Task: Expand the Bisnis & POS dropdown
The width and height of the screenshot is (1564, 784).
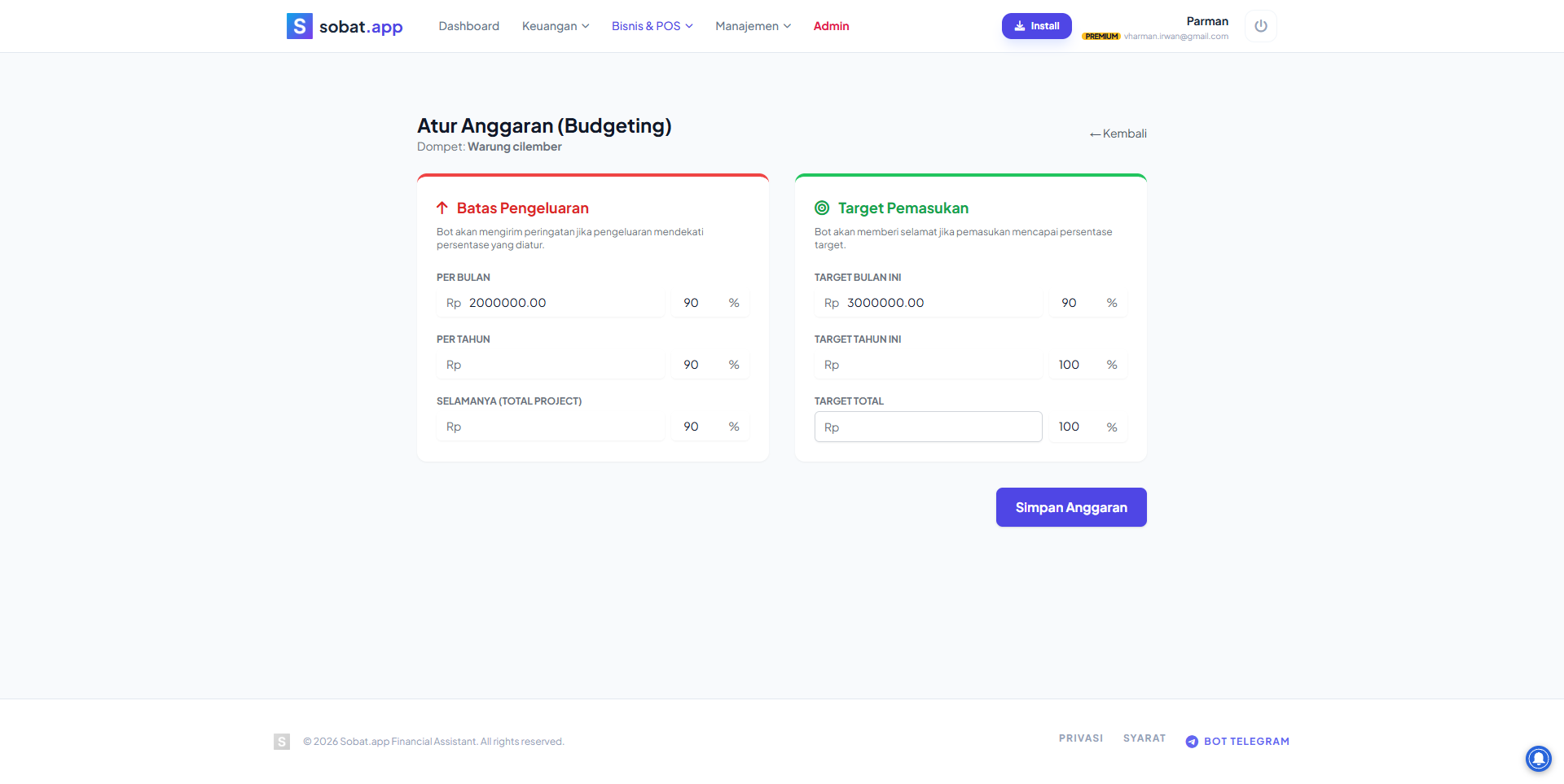Action: pos(652,25)
